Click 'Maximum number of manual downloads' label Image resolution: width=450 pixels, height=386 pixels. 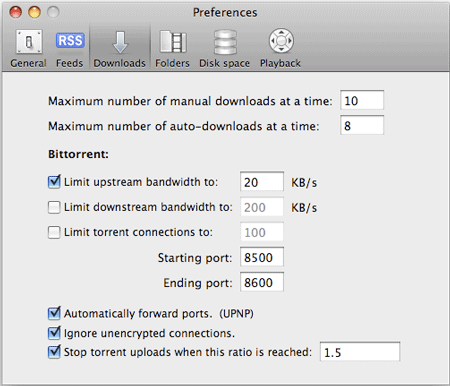pyautogui.click(x=190, y=101)
